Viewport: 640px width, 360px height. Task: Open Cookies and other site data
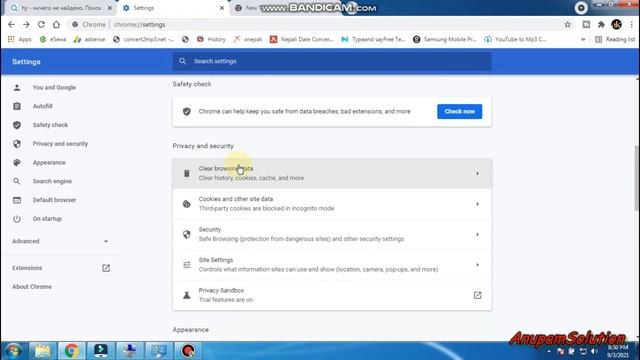[x=332, y=204]
